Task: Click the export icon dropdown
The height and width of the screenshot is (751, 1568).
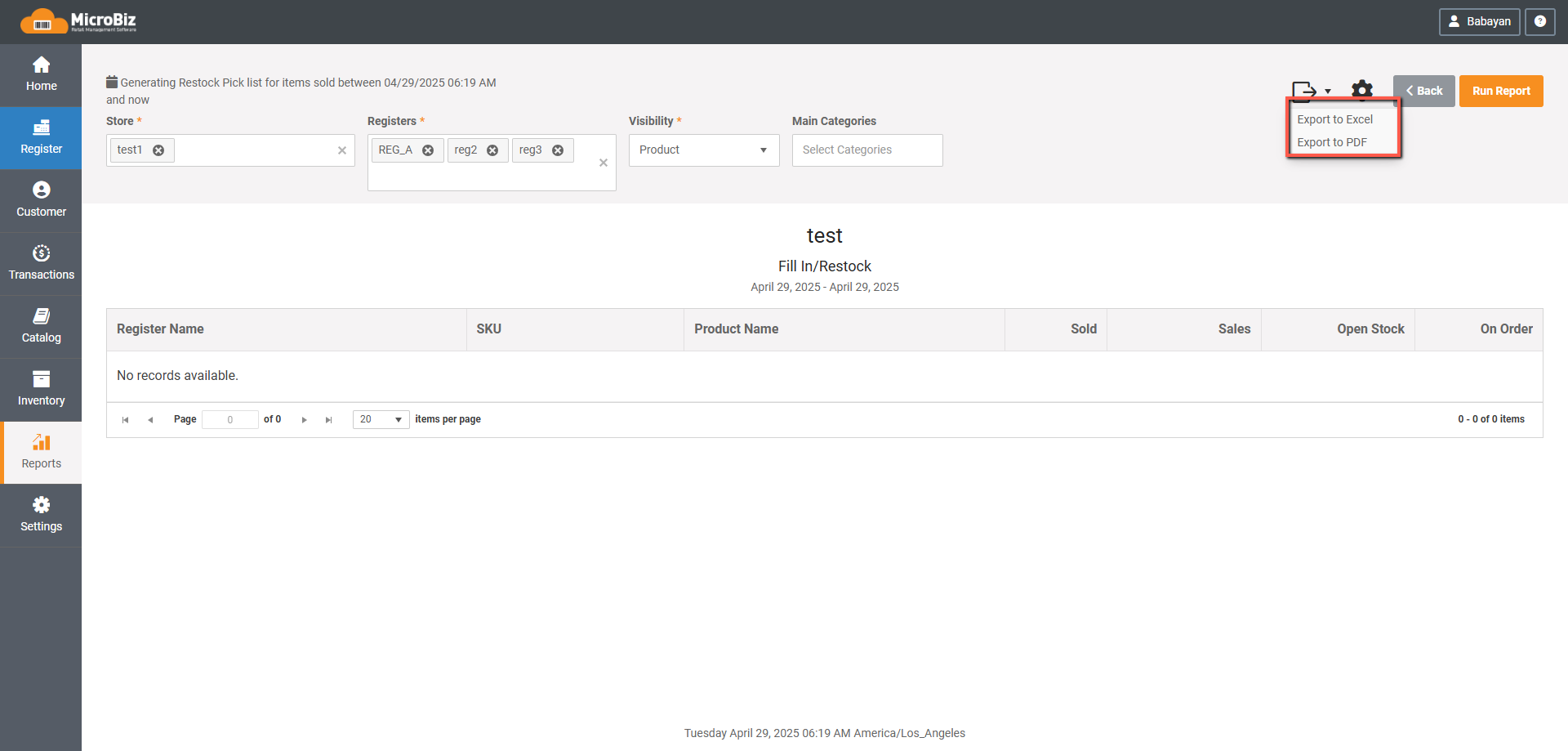Action: coord(1311,90)
